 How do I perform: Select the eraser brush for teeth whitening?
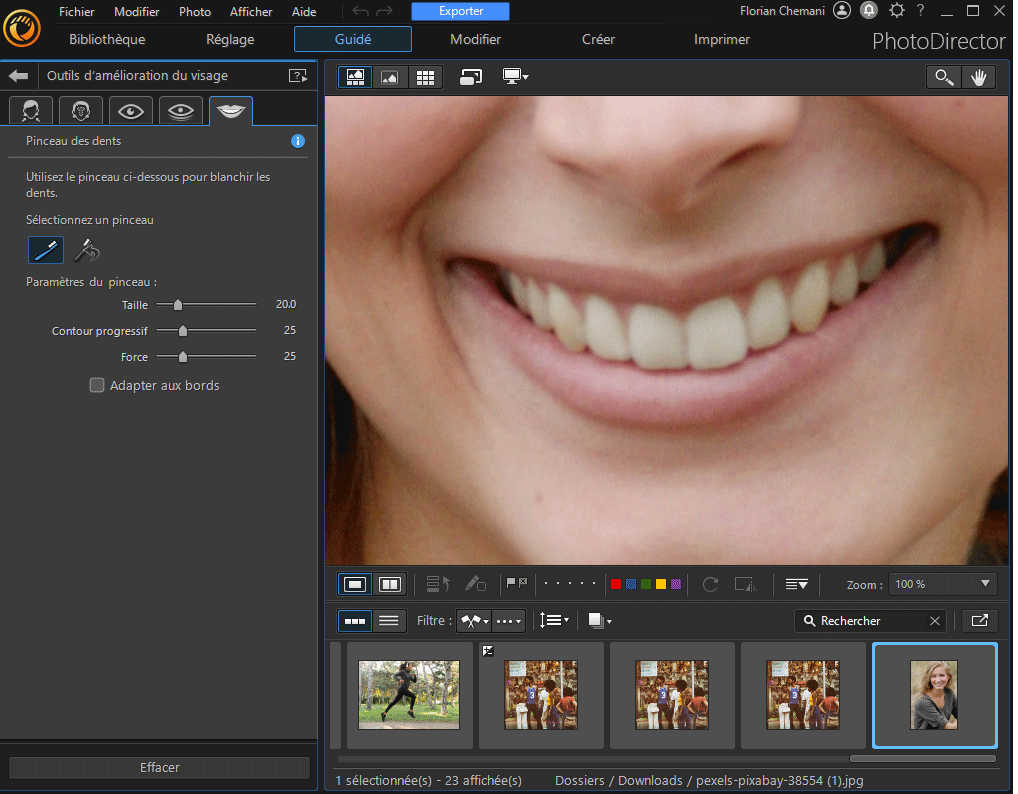[86, 249]
